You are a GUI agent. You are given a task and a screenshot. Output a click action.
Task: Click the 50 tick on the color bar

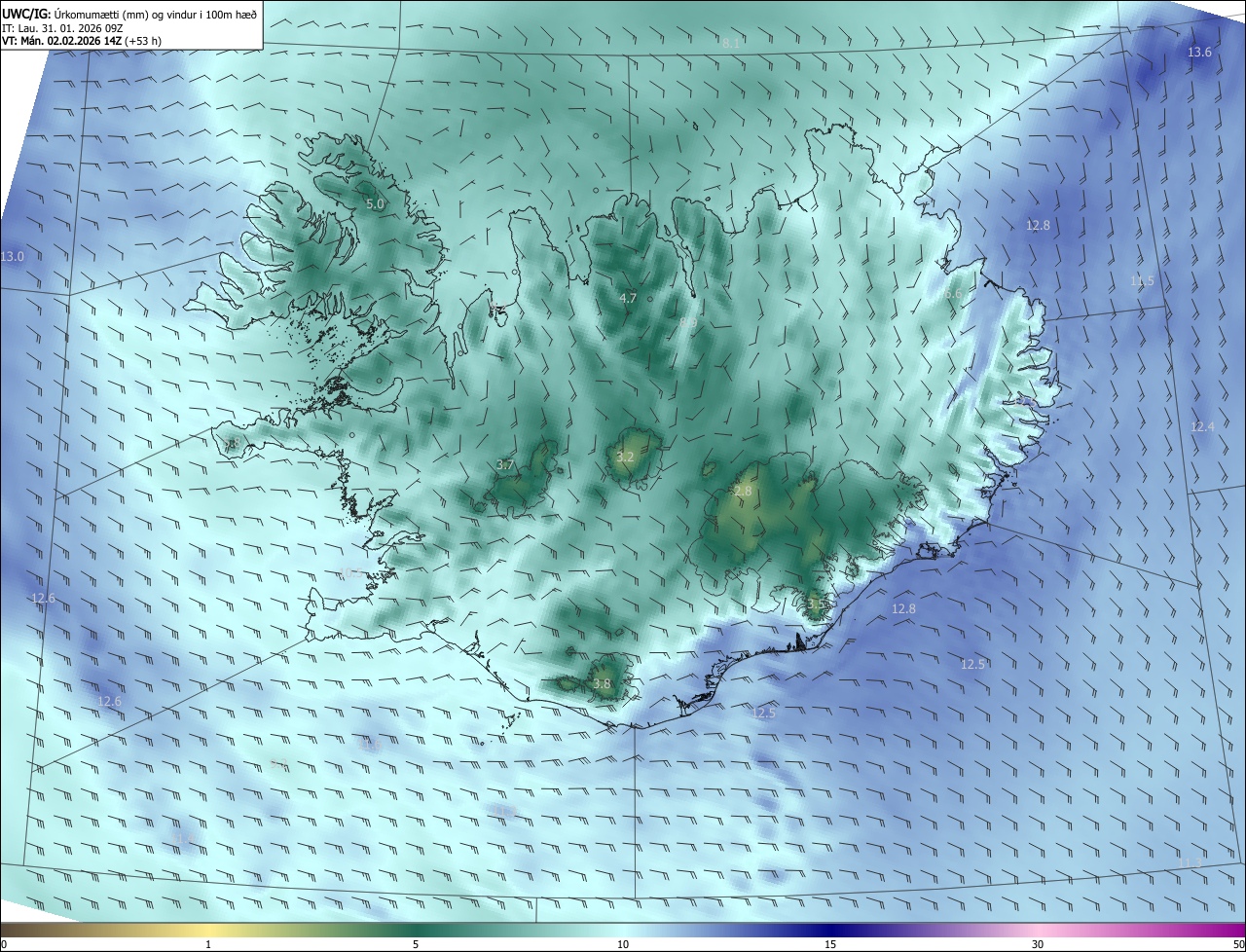[1238, 944]
